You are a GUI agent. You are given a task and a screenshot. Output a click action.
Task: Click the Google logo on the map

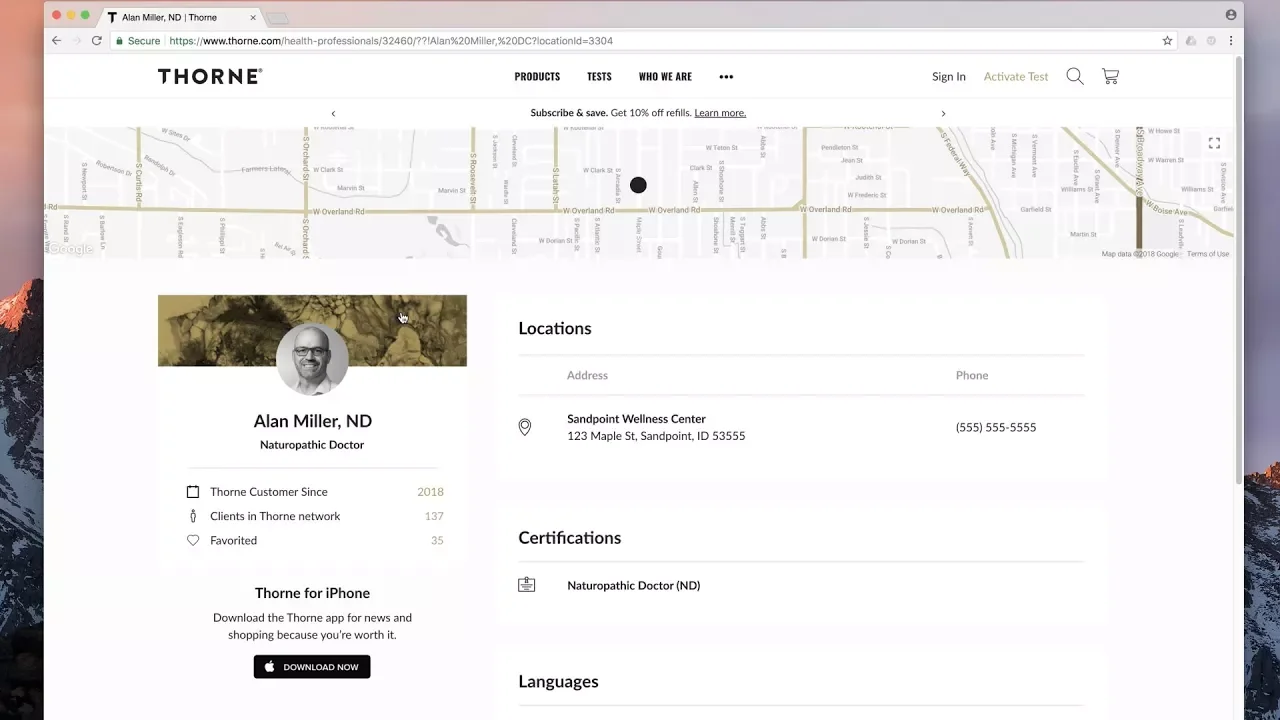70,249
